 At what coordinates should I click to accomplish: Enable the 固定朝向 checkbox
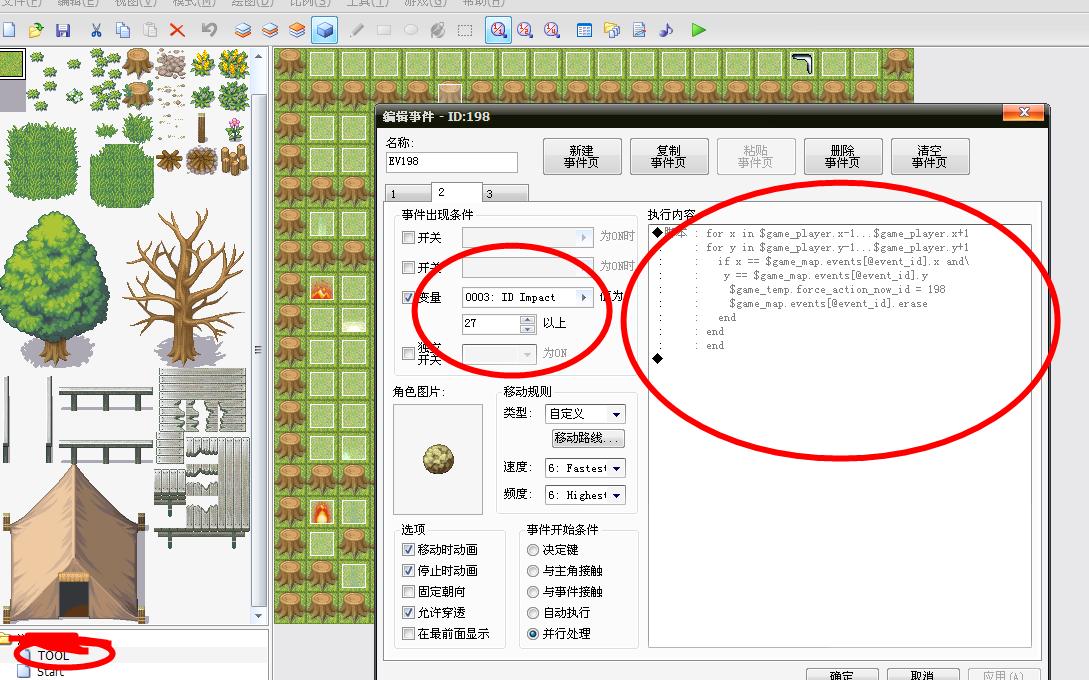[x=408, y=592]
